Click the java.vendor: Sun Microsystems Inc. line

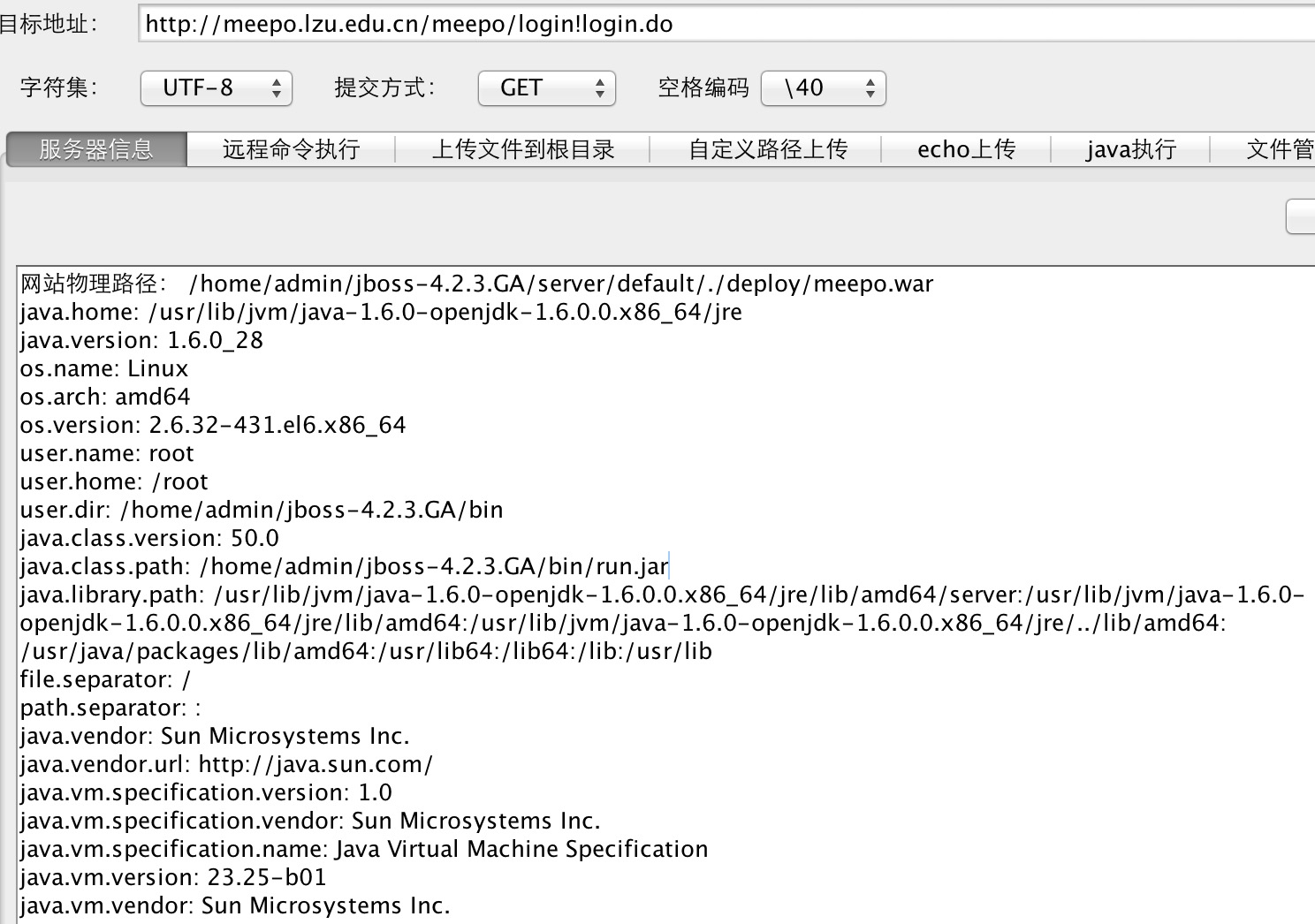coord(215,736)
